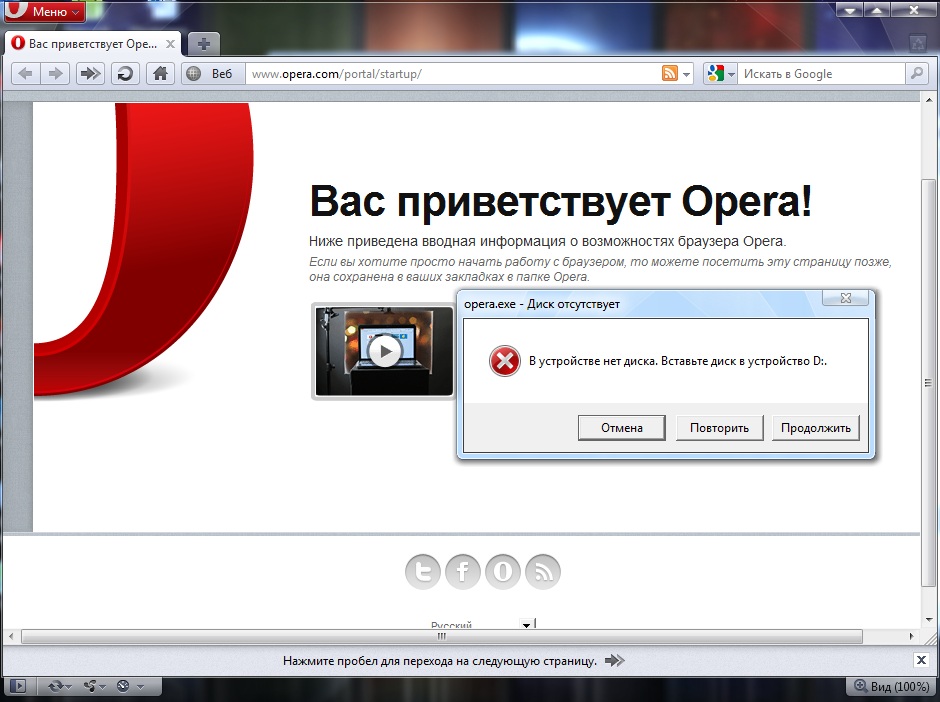The width and height of the screenshot is (940, 702).
Task: Click the RSS feed icon in address bar
Action: [x=670, y=73]
